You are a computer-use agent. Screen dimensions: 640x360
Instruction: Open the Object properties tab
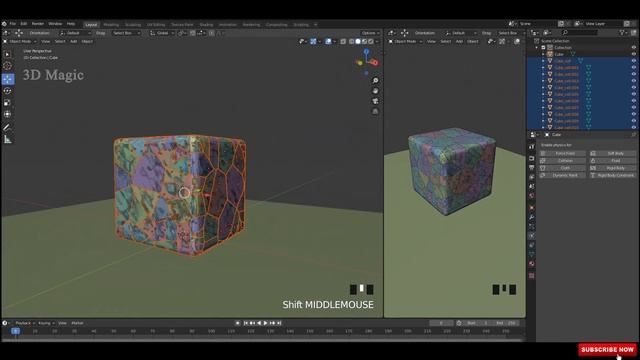tap(531, 207)
